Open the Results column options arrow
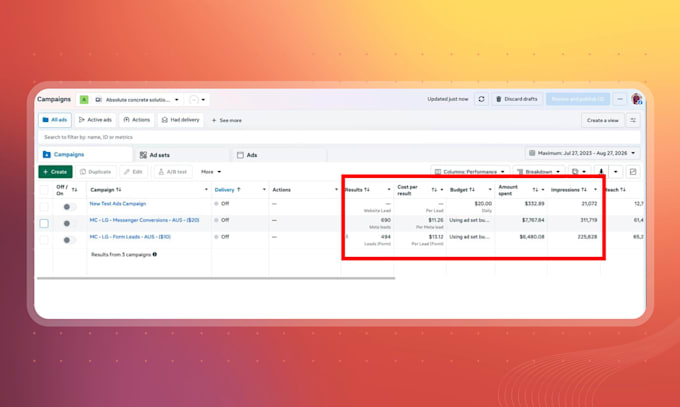Viewport: 680px width, 407px height. tap(389, 190)
